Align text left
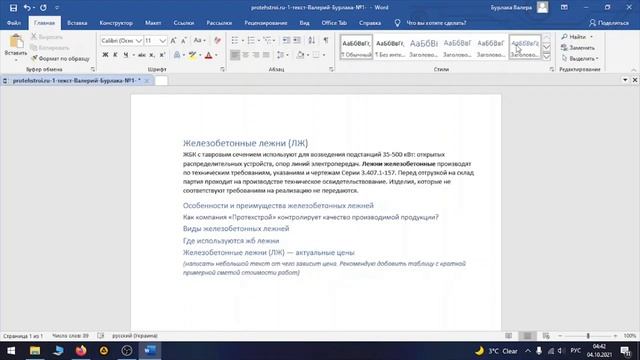 [x=235, y=55]
